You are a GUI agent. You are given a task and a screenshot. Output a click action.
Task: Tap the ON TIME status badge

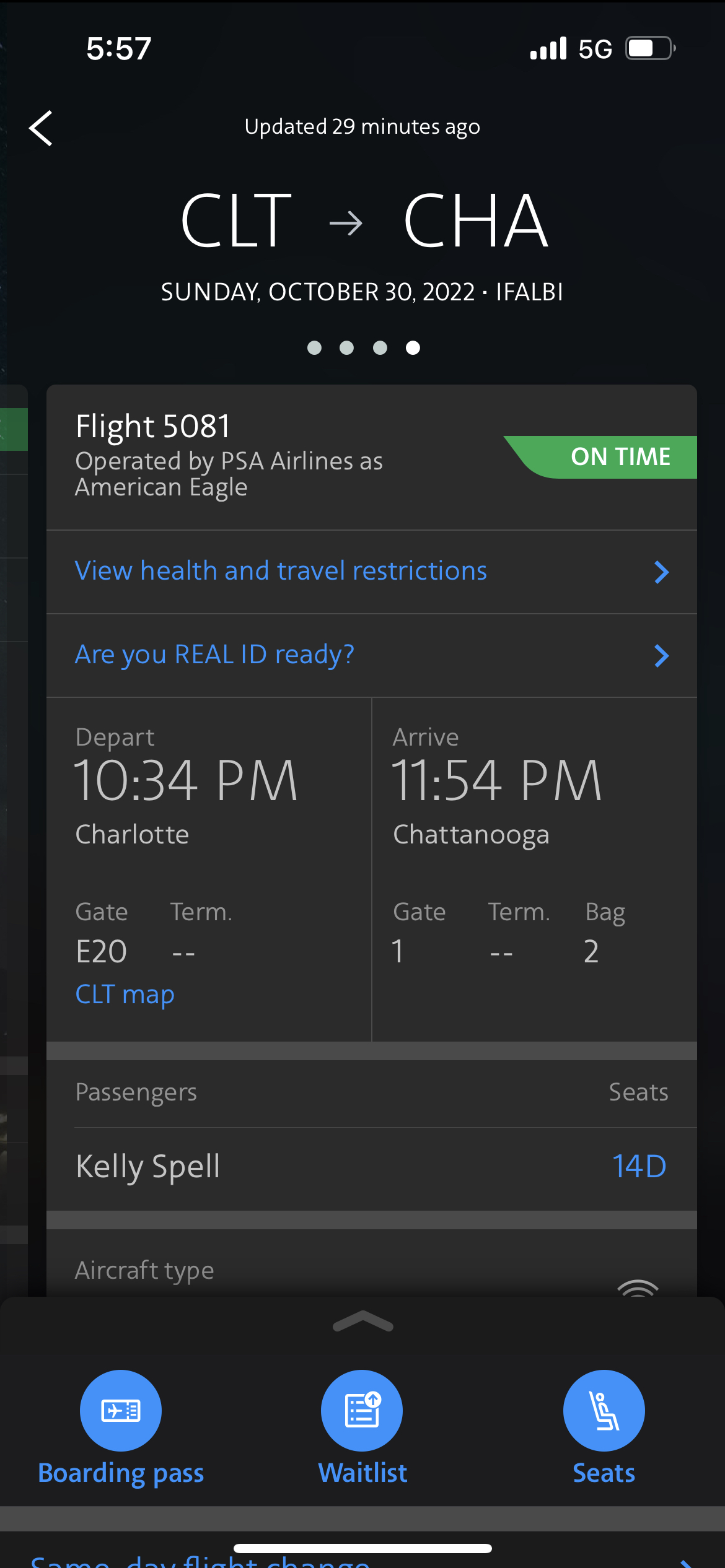[x=613, y=457]
